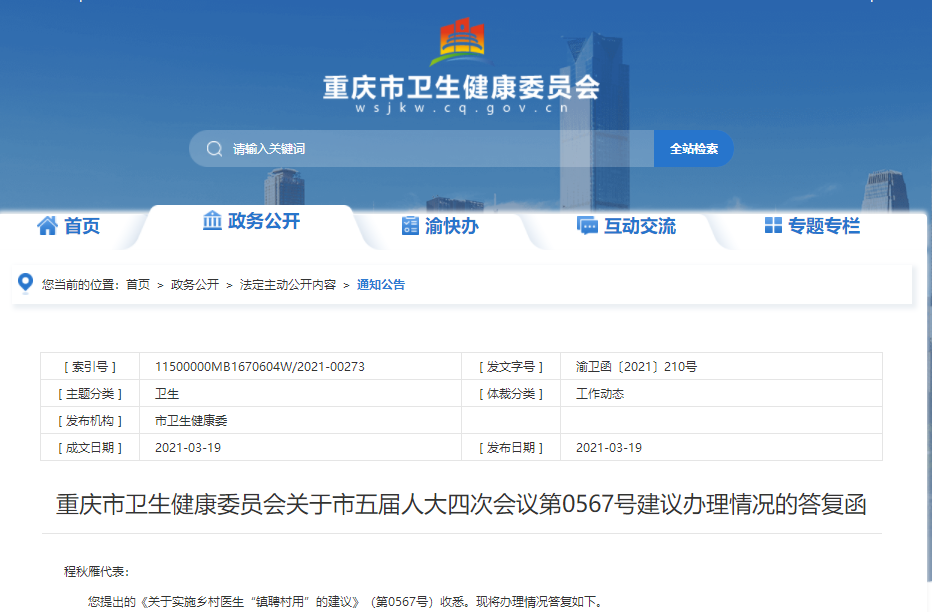
Task: Click the government building icon beside 政务公开
Action: click(x=212, y=221)
